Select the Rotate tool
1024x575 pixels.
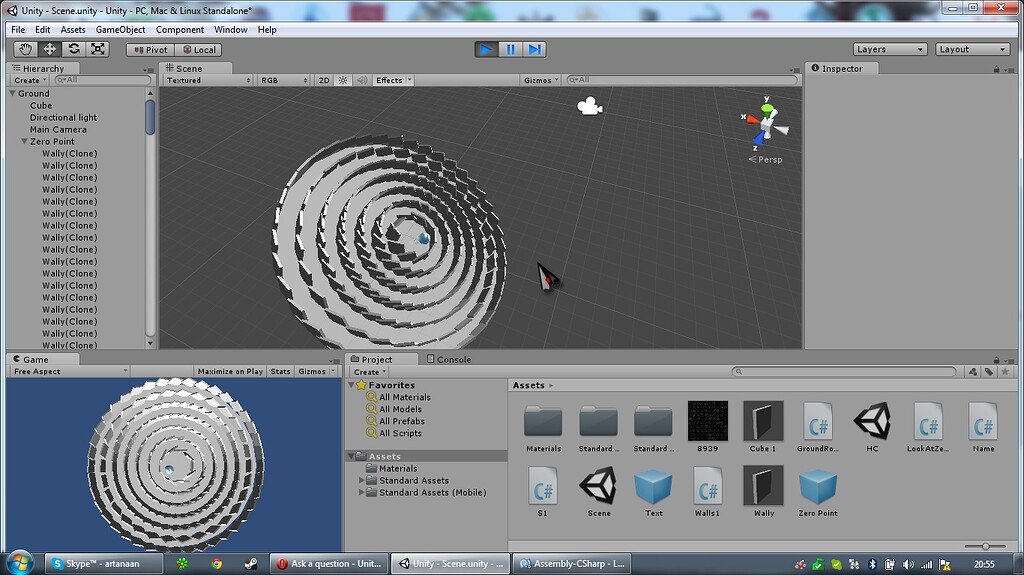[x=74, y=49]
